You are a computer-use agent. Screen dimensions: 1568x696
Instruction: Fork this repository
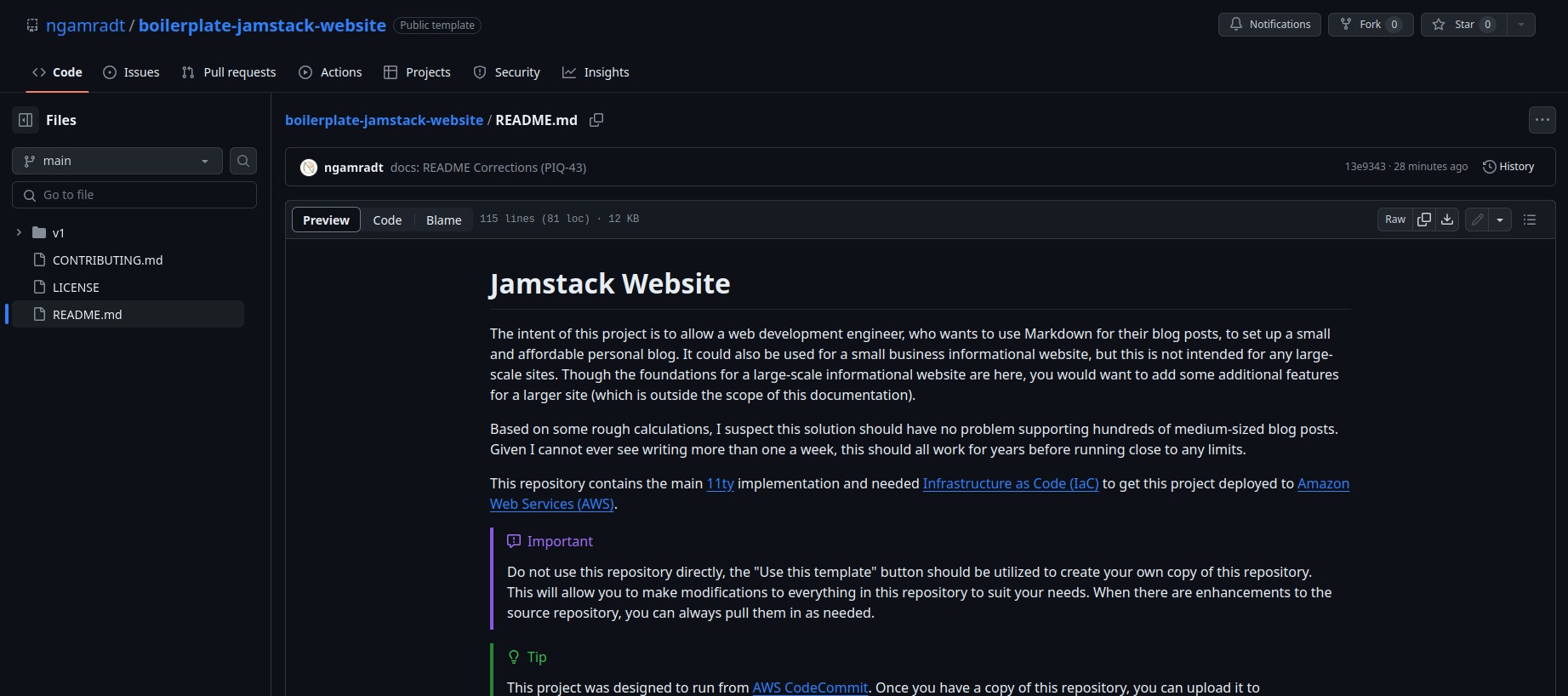coord(1371,25)
